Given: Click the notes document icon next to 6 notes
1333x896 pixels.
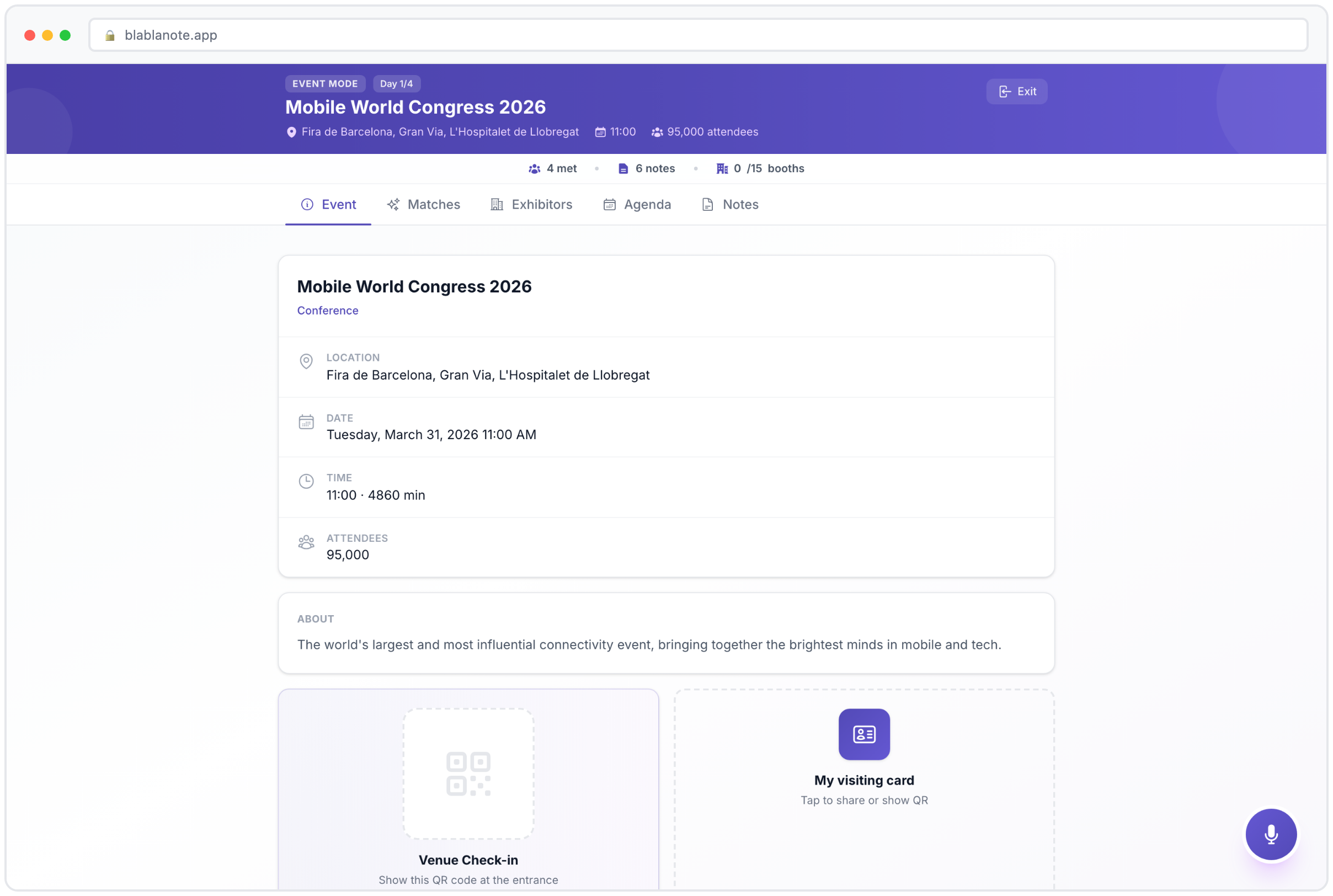Looking at the screenshot, I should point(623,168).
